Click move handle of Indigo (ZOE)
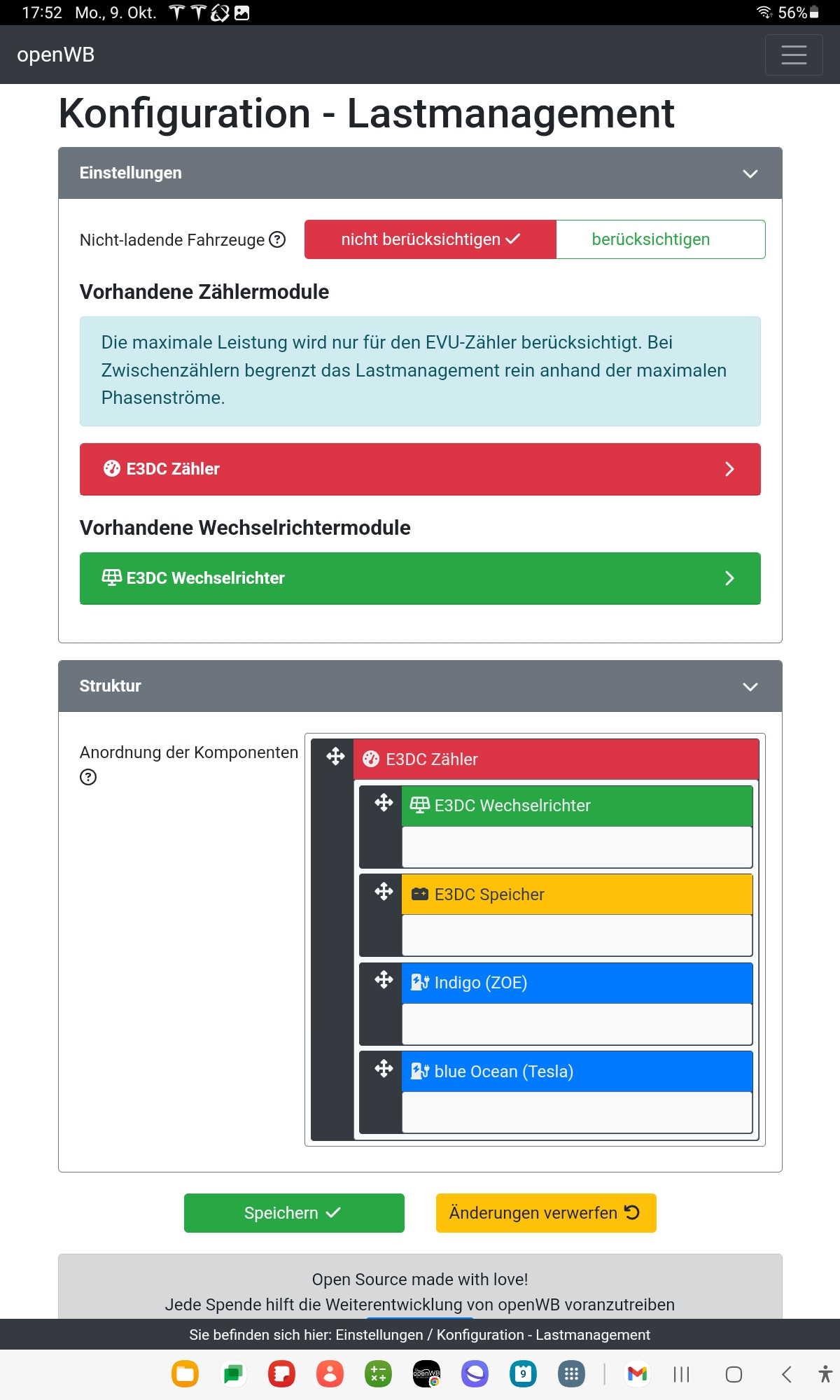The image size is (840, 1400). (384, 980)
